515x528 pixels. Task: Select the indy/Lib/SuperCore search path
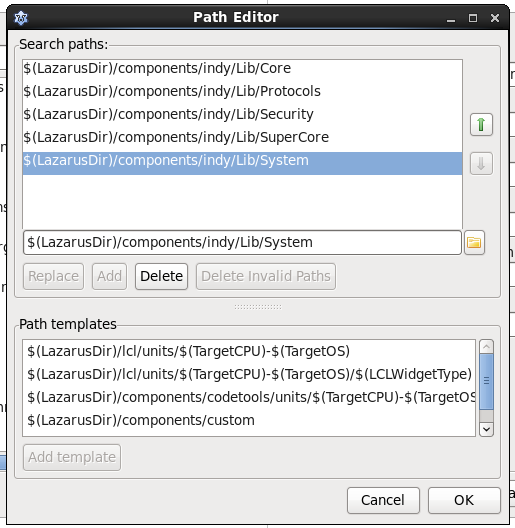[242, 137]
